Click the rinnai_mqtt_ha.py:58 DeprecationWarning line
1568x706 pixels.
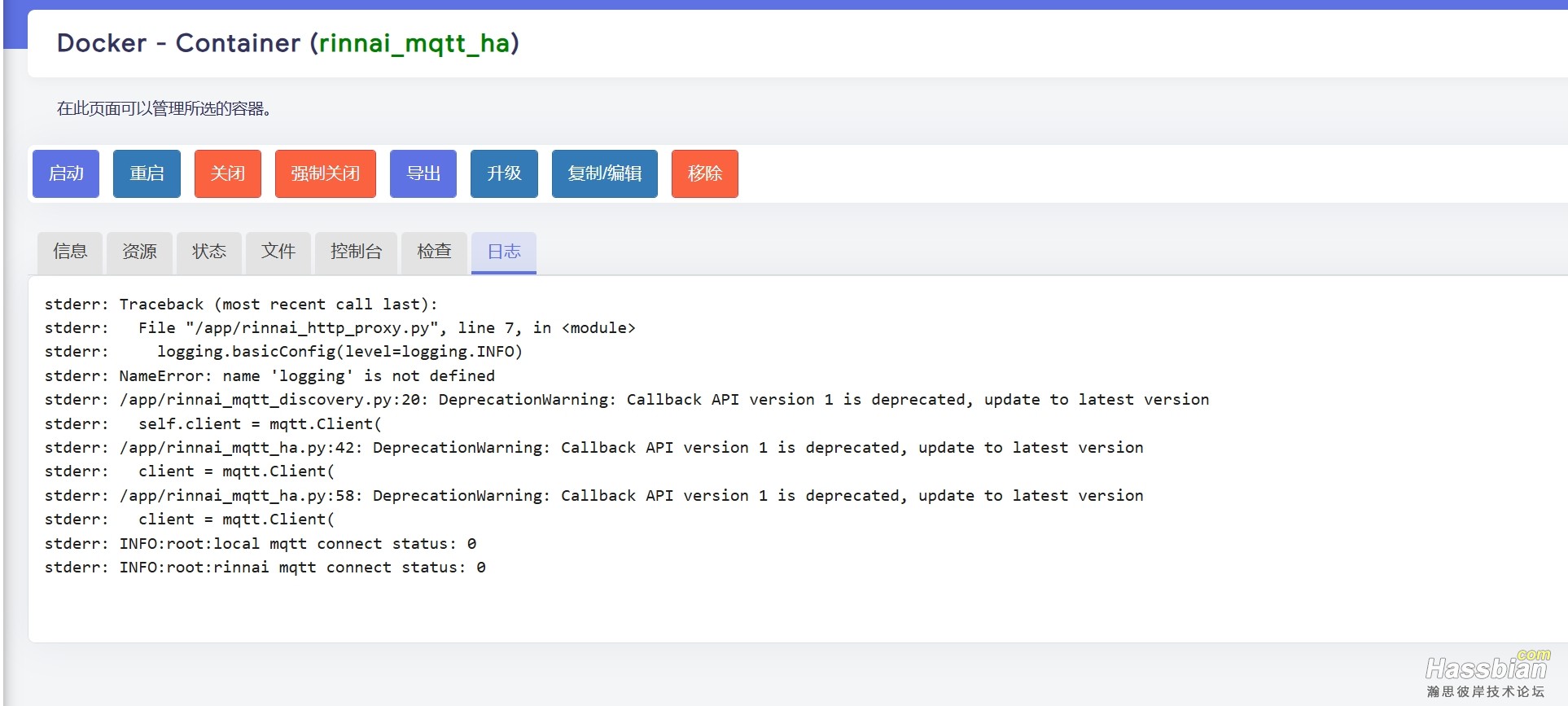[x=593, y=496]
